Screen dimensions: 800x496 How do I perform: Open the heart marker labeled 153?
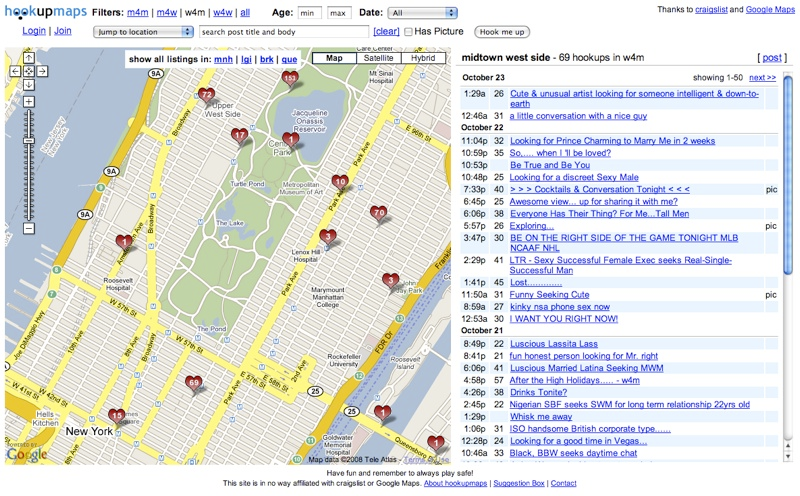290,79
